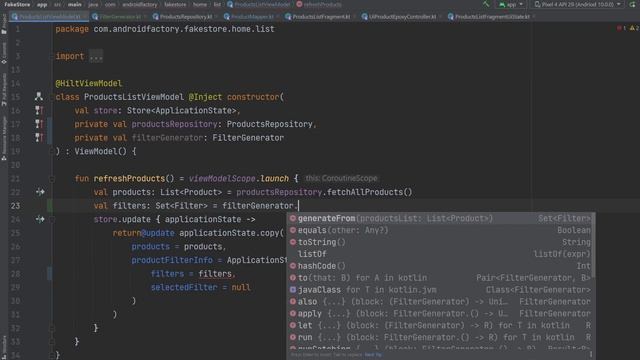Select generateFrom completion suggestion
The height and width of the screenshot is (360, 640).
[x=440, y=218]
